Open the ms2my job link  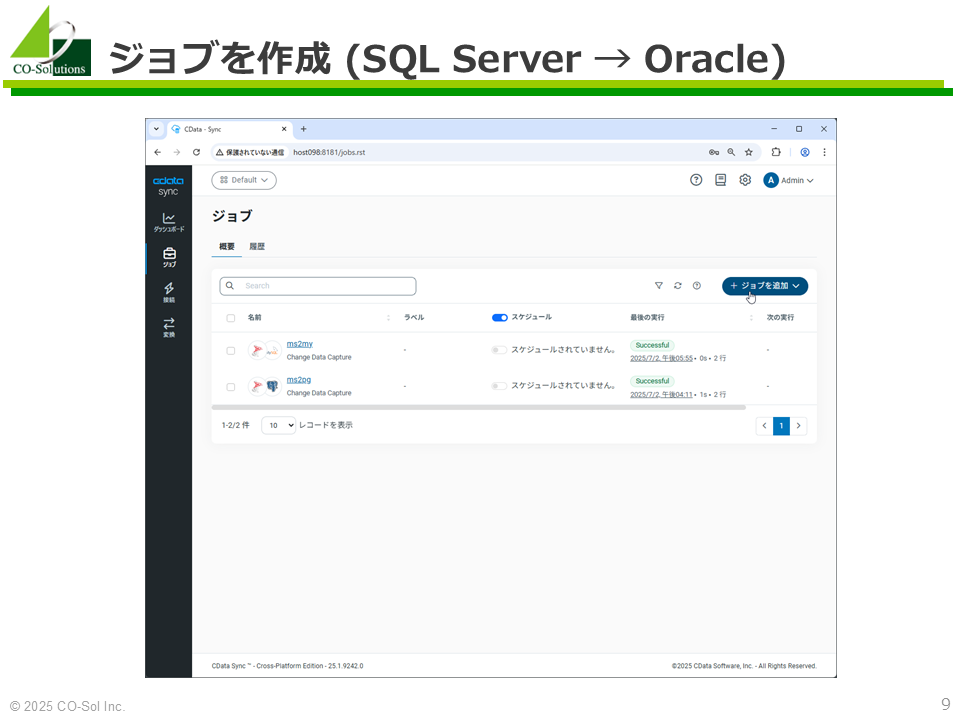[299, 344]
